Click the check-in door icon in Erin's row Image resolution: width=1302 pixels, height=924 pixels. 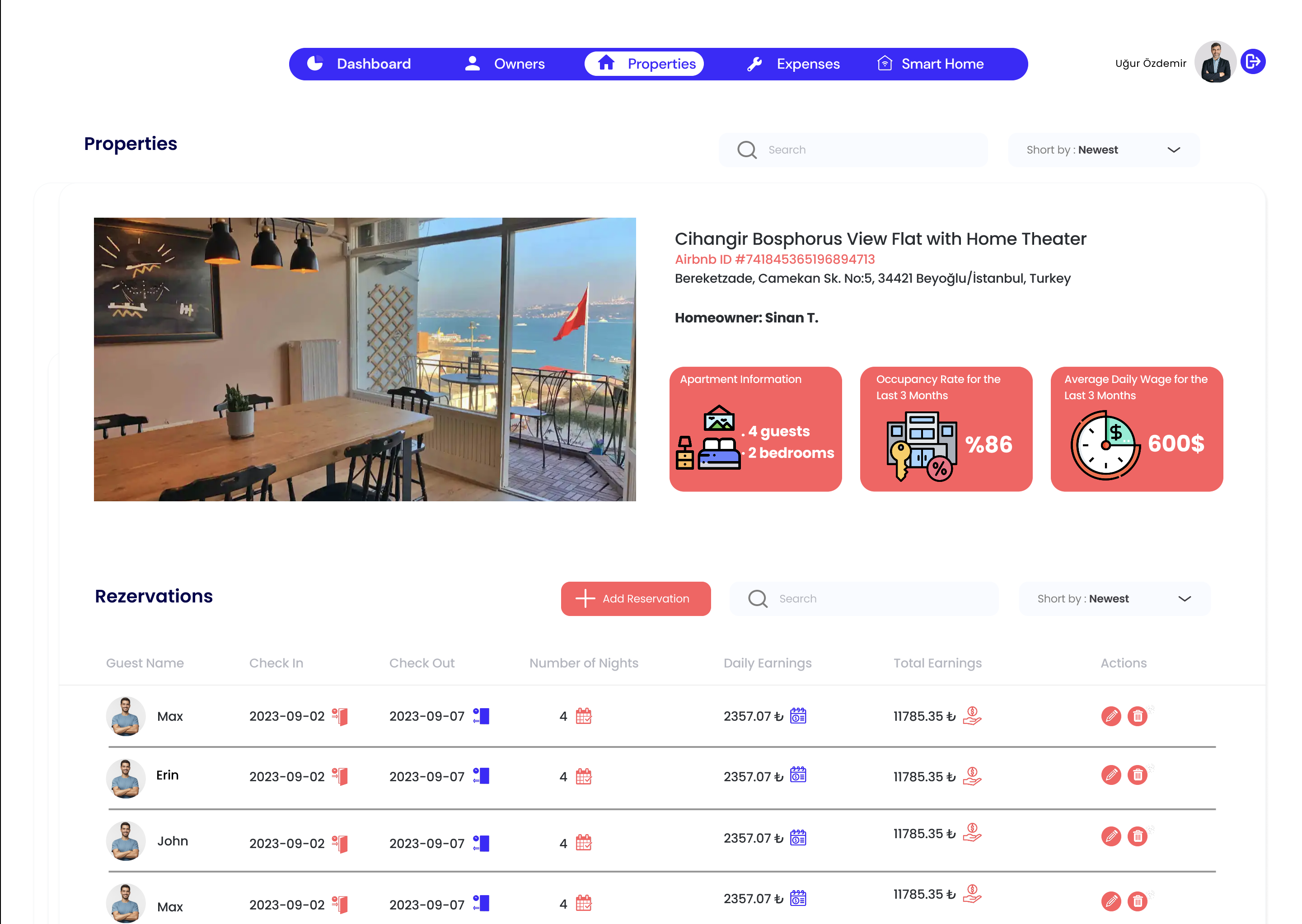tap(340, 776)
